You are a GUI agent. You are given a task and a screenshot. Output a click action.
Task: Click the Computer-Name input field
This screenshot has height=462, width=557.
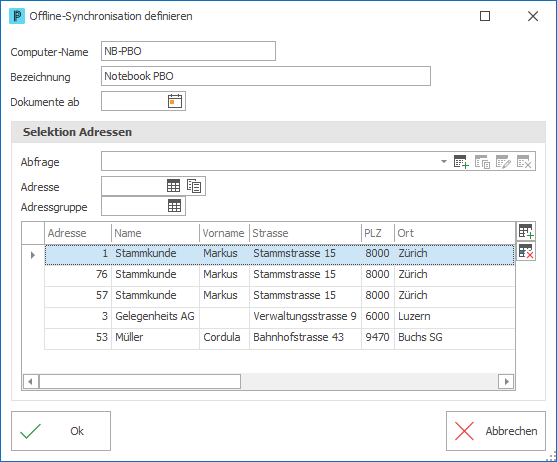point(188,51)
